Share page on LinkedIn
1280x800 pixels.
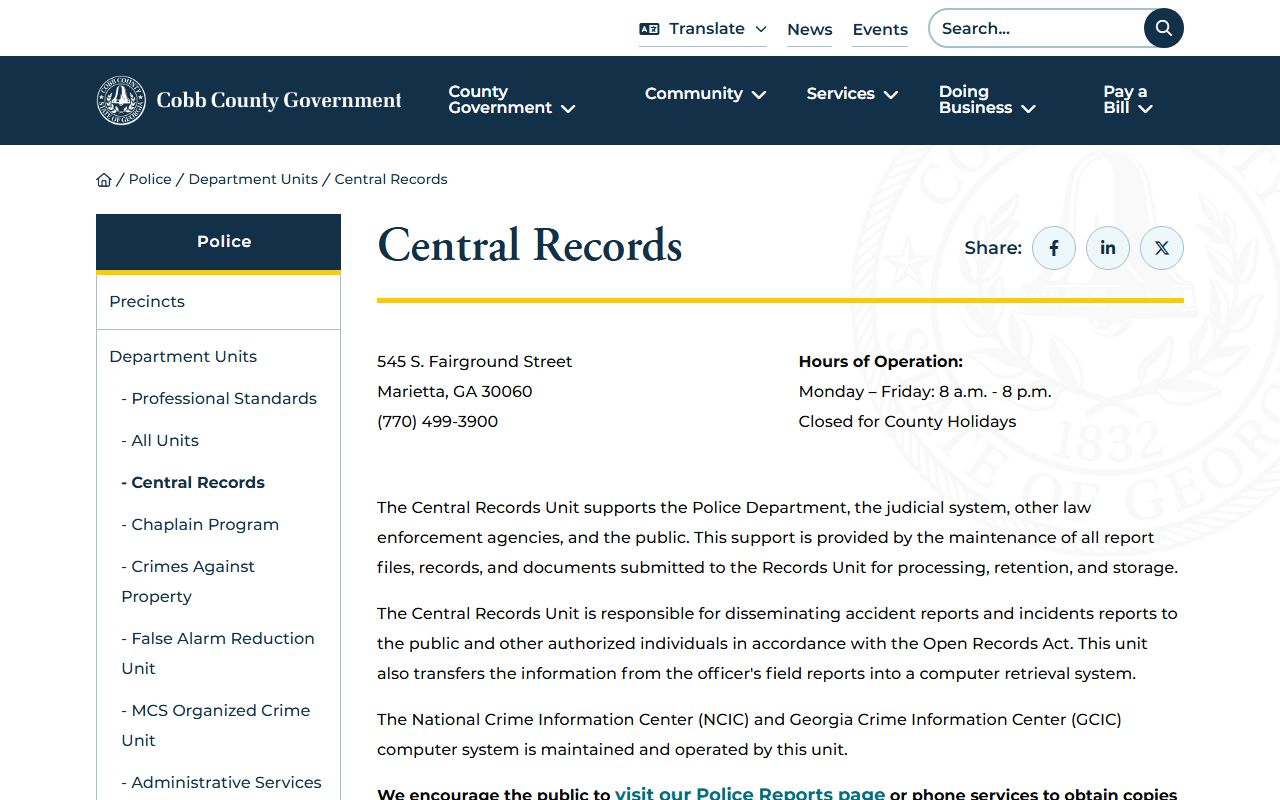click(x=1108, y=248)
